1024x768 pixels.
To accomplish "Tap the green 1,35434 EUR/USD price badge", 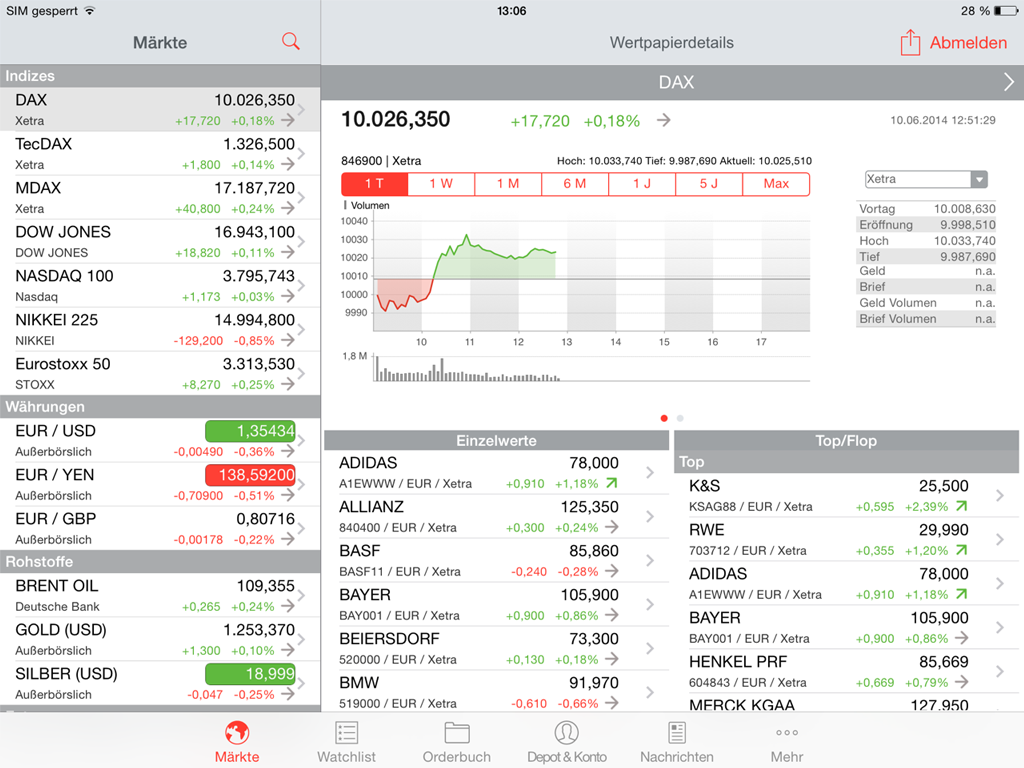I will [x=250, y=431].
